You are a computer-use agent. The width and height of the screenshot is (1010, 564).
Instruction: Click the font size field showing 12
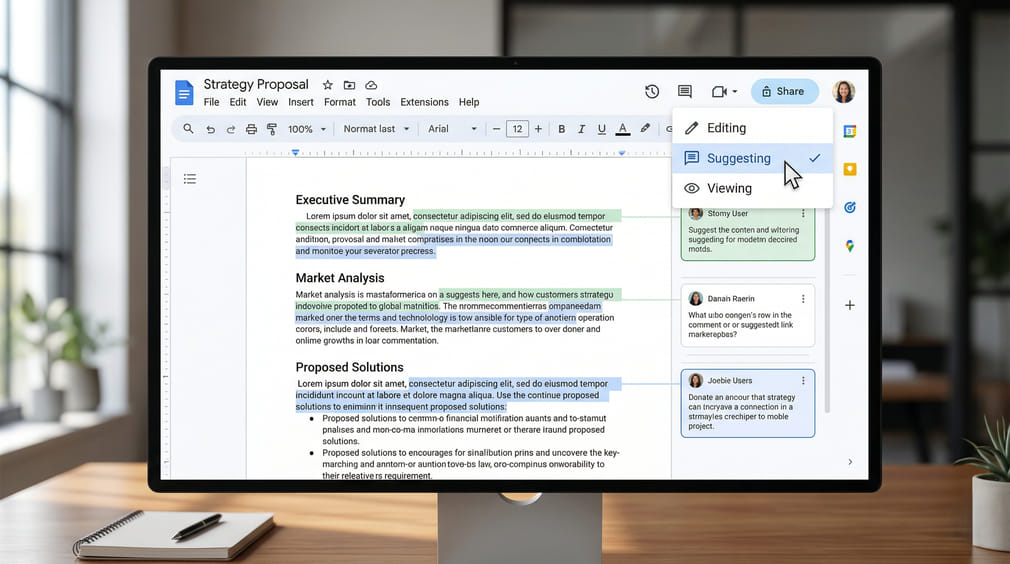517,129
